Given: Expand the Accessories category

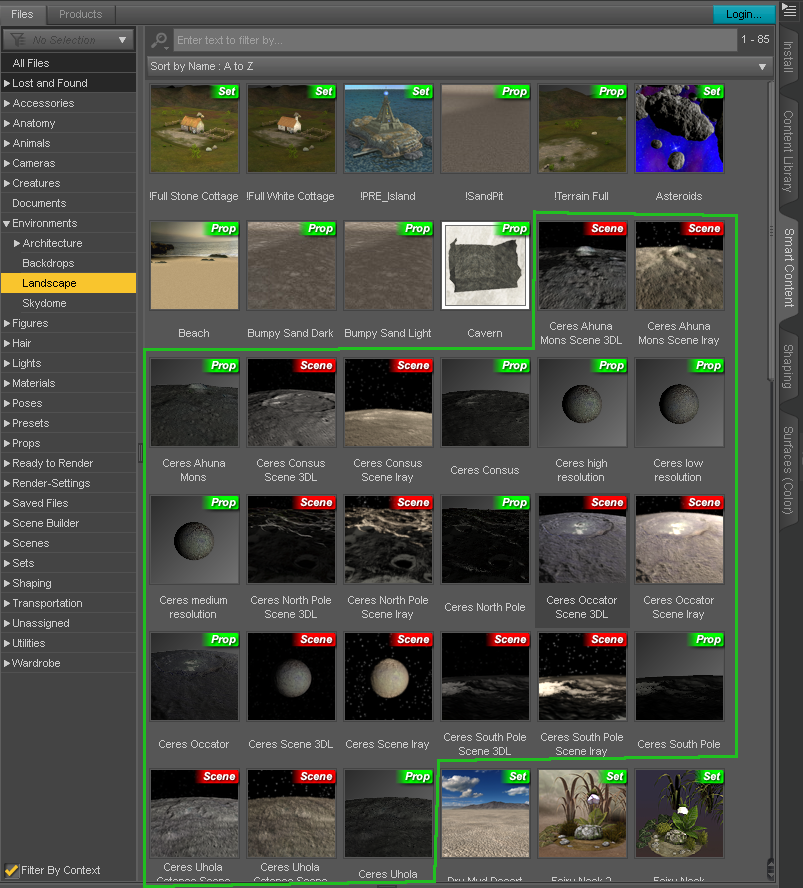Looking at the screenshot, I should 7,103.
